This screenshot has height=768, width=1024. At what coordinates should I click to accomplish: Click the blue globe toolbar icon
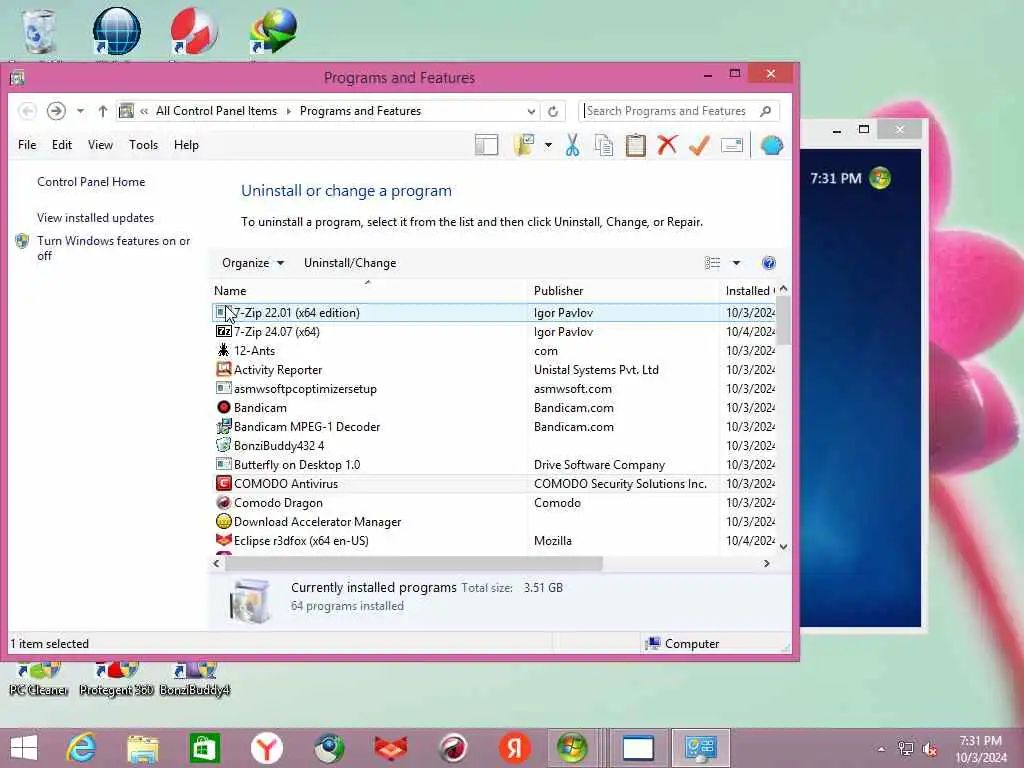pos(772,145)
